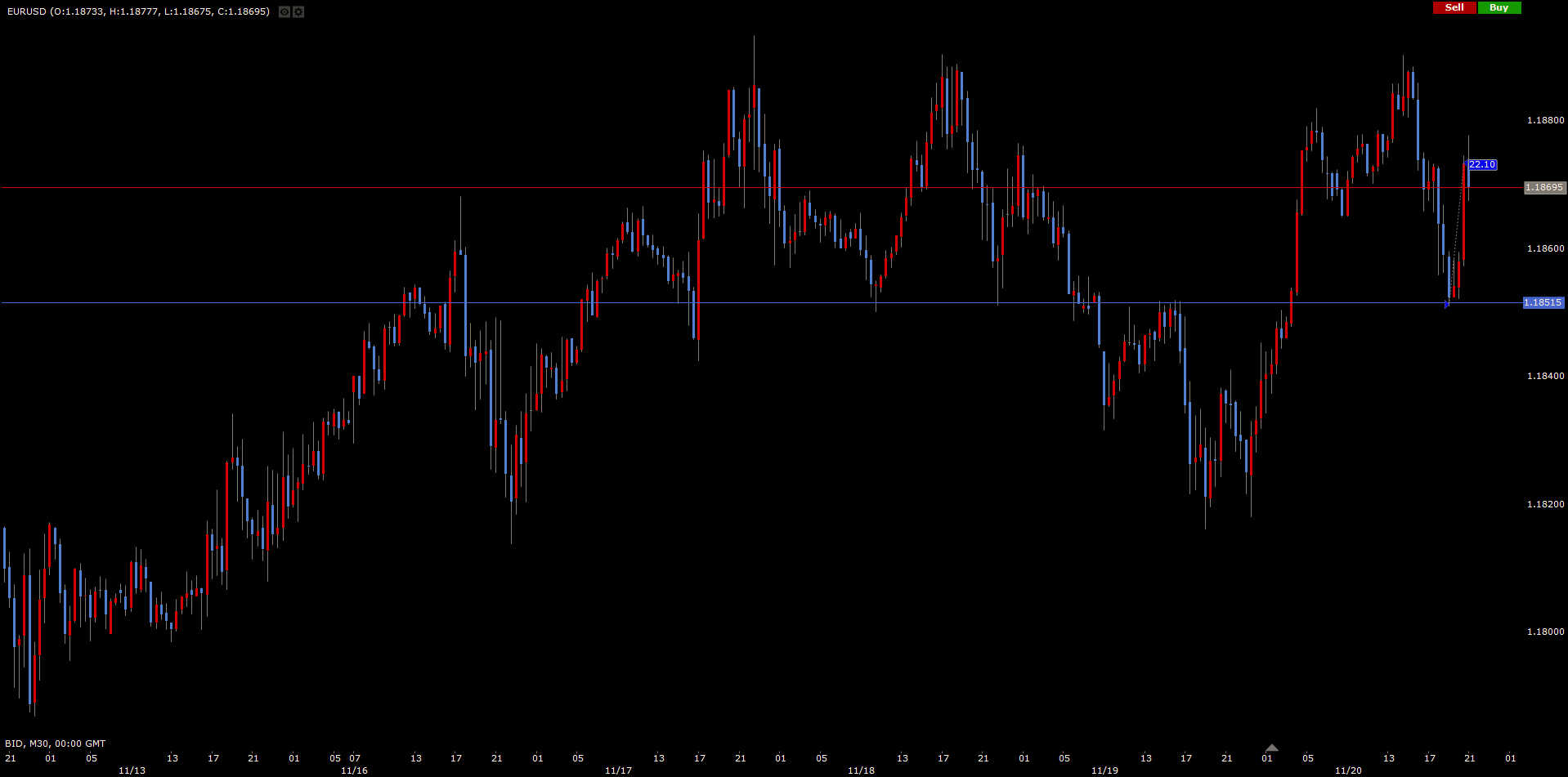
Task: Toggle chart visibility with the eye icon
Action: pyautogui.click(x=284, y=11)
